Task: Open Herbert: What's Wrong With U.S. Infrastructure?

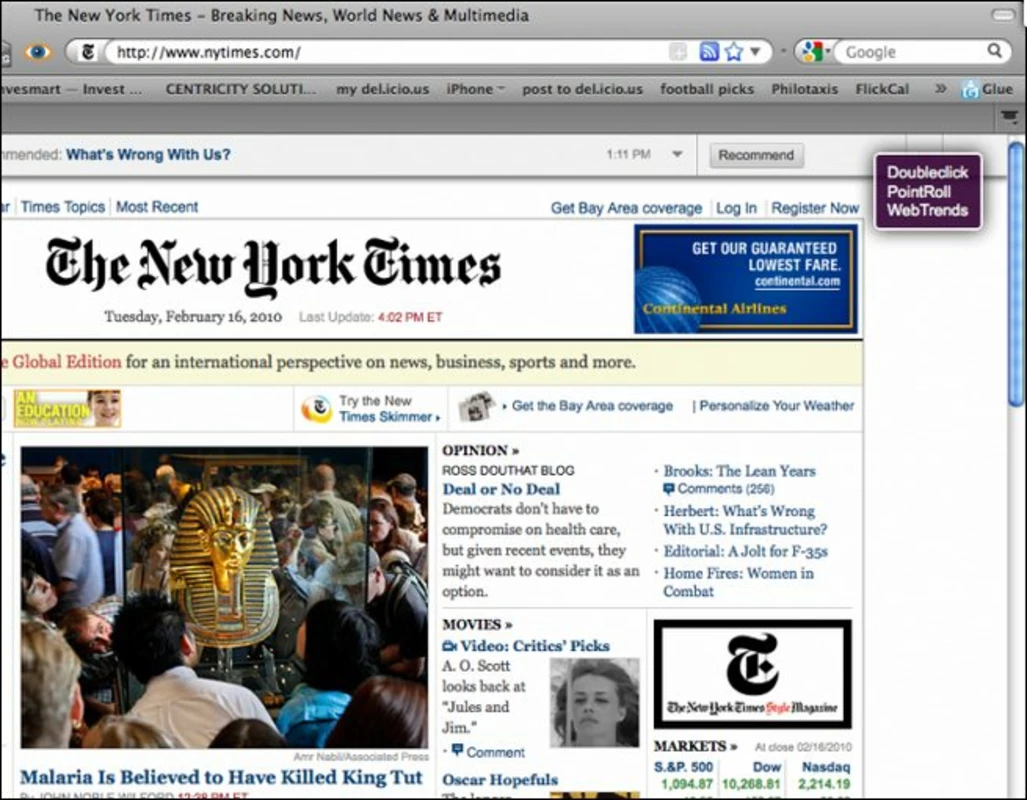Action: pos(745,520)
